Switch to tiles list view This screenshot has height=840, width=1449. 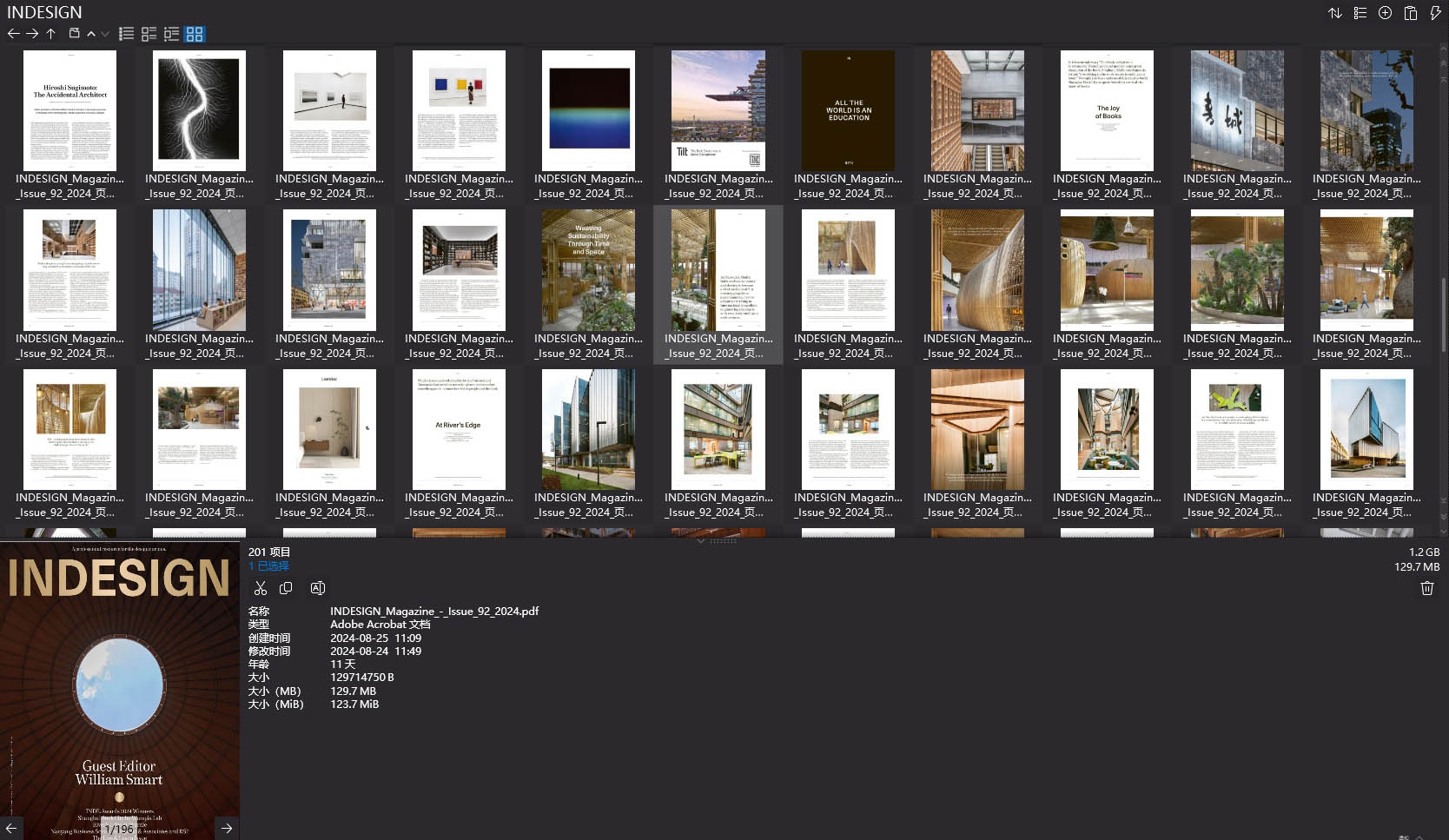149,34
